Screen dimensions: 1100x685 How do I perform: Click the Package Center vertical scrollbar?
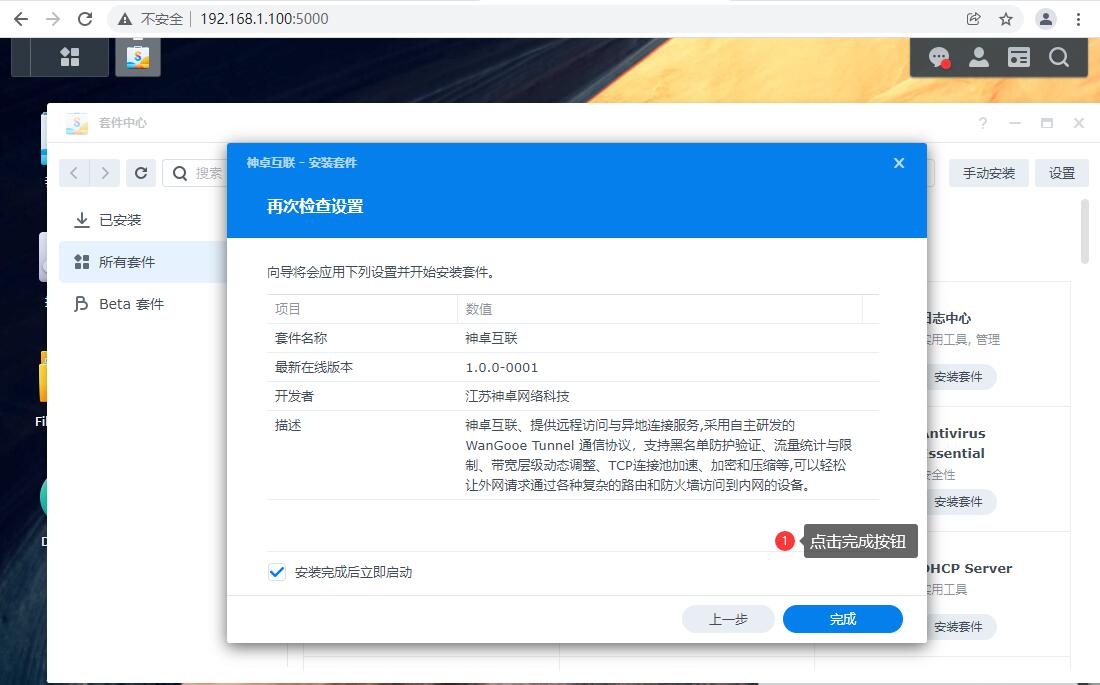point(1085,232)
